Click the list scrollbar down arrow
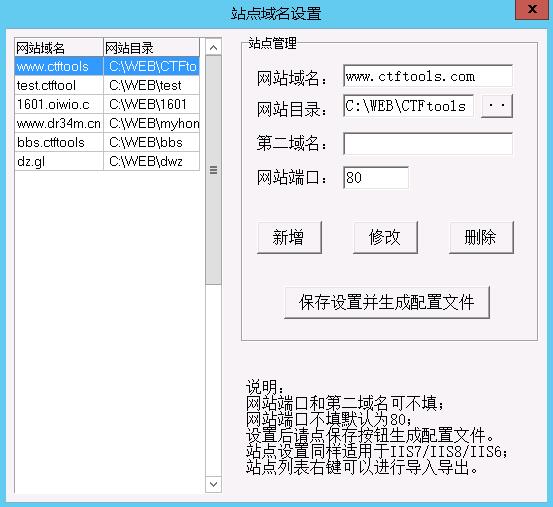The height and width of the screenshot is (507, 553). pos(213,484)
